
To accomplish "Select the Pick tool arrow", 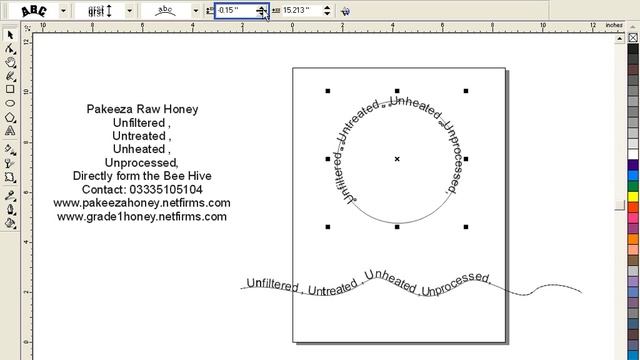I will 10,35.
